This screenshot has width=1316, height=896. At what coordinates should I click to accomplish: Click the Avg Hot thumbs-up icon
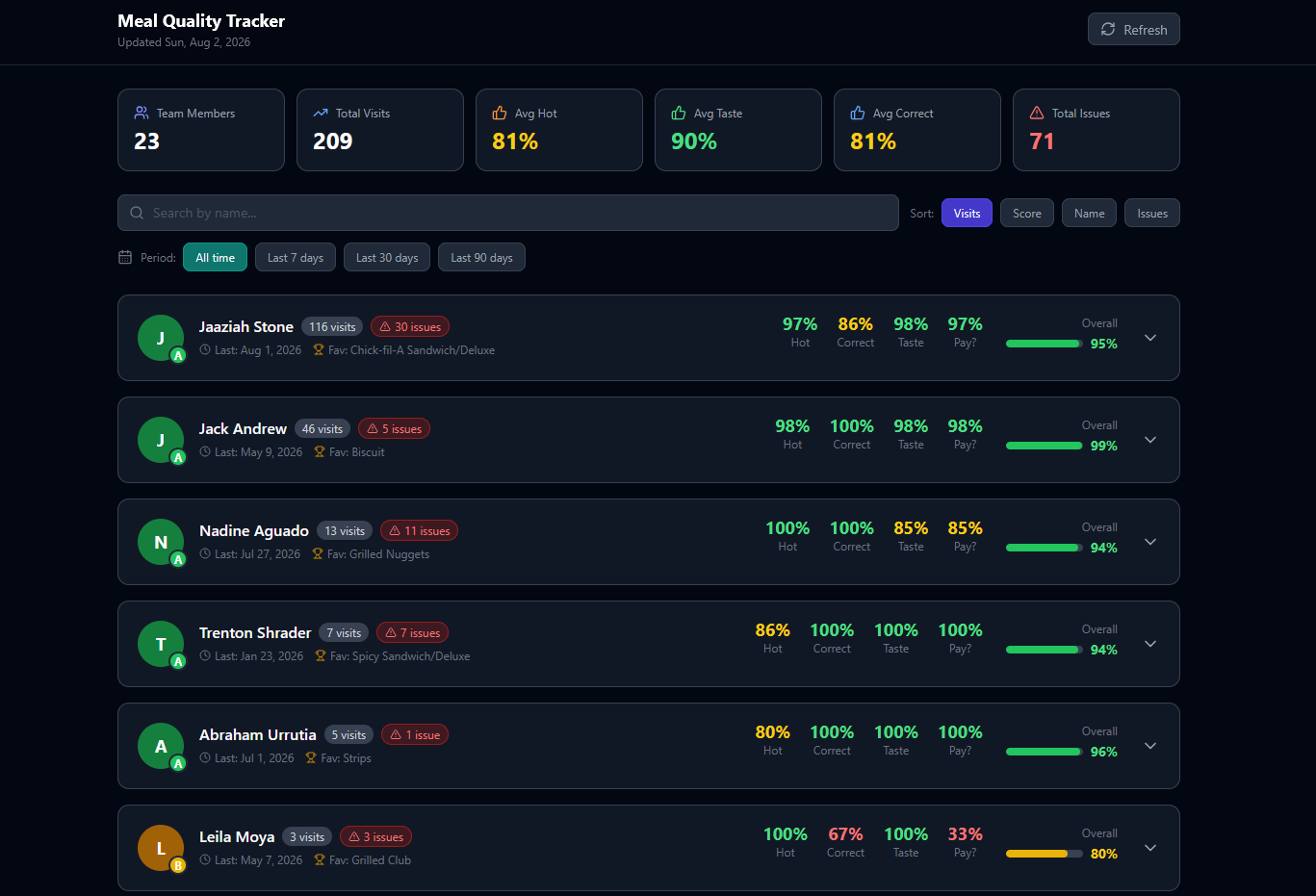pos(500,113)
